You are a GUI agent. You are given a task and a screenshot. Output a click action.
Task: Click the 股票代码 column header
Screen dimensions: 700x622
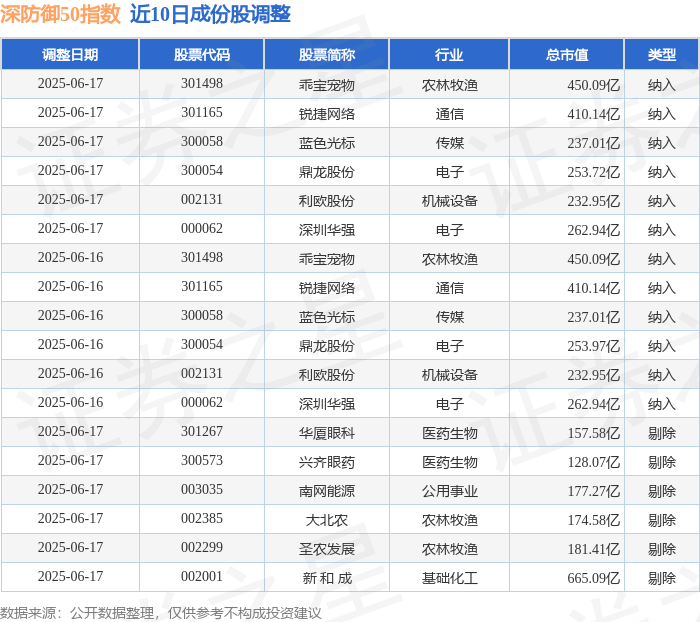point(202,54)
